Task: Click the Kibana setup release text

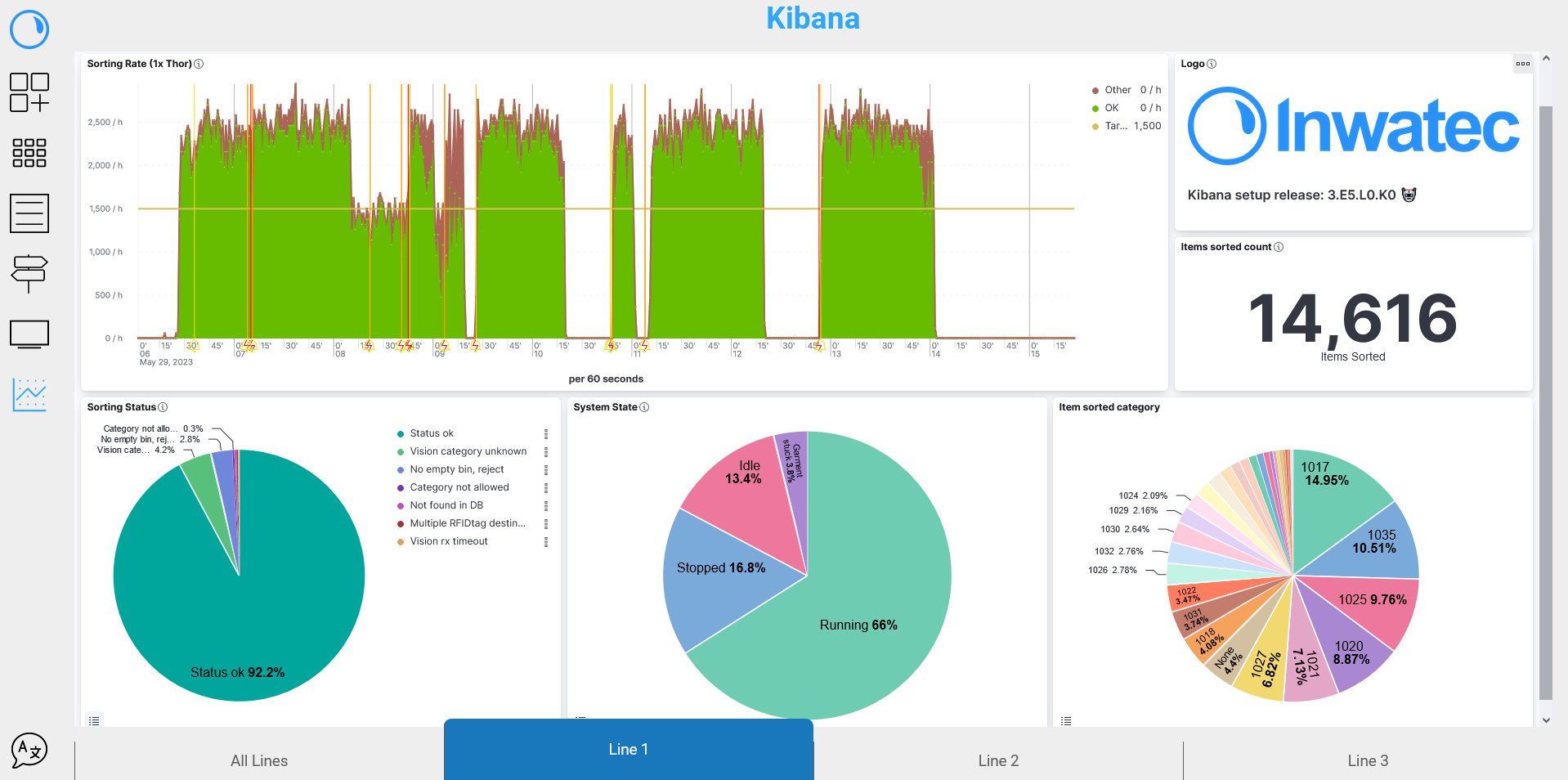Action: pyautogui.click(x=1301, y=195)
